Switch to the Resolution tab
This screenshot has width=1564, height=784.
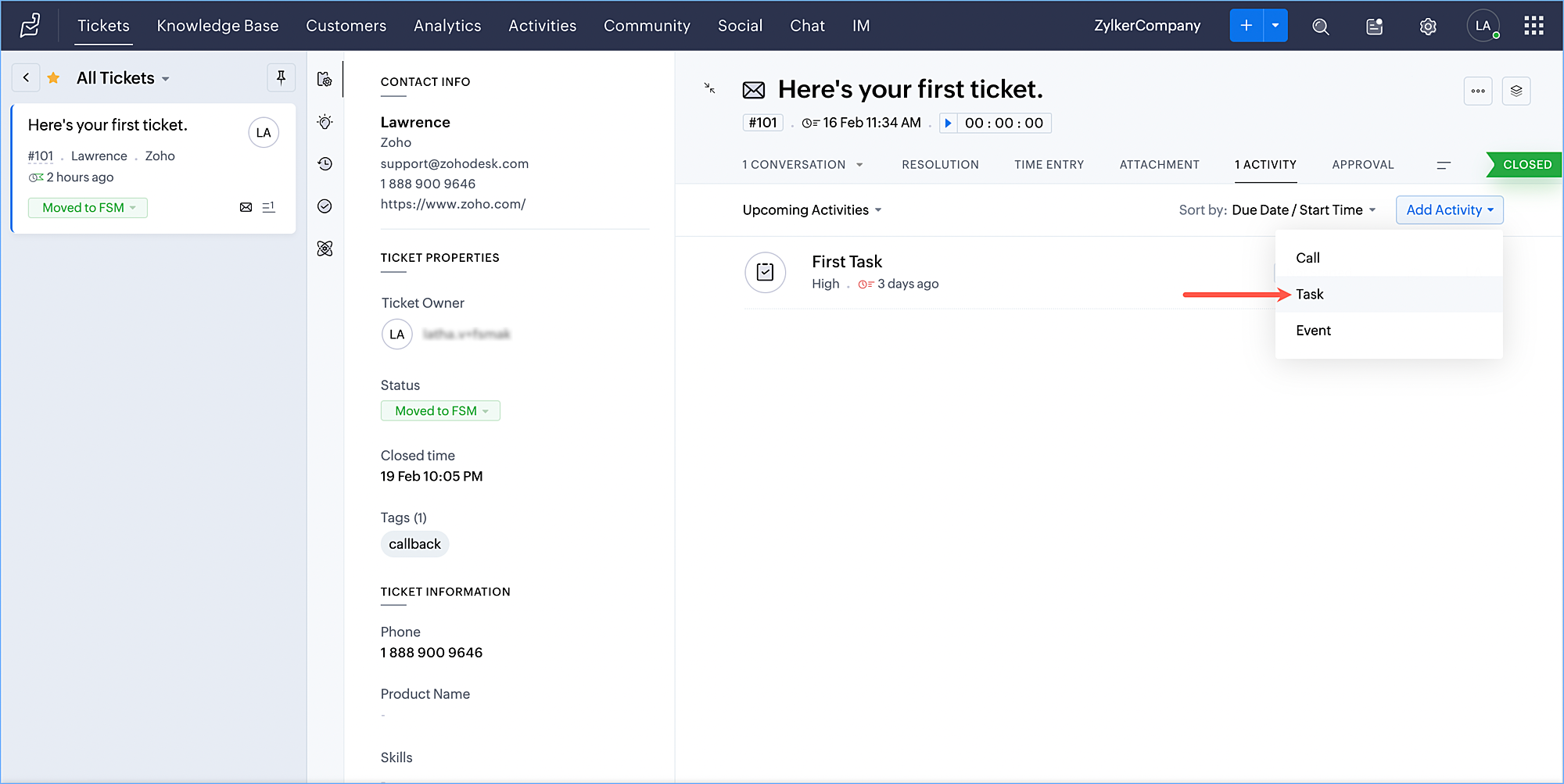click(x=940, y=165)
